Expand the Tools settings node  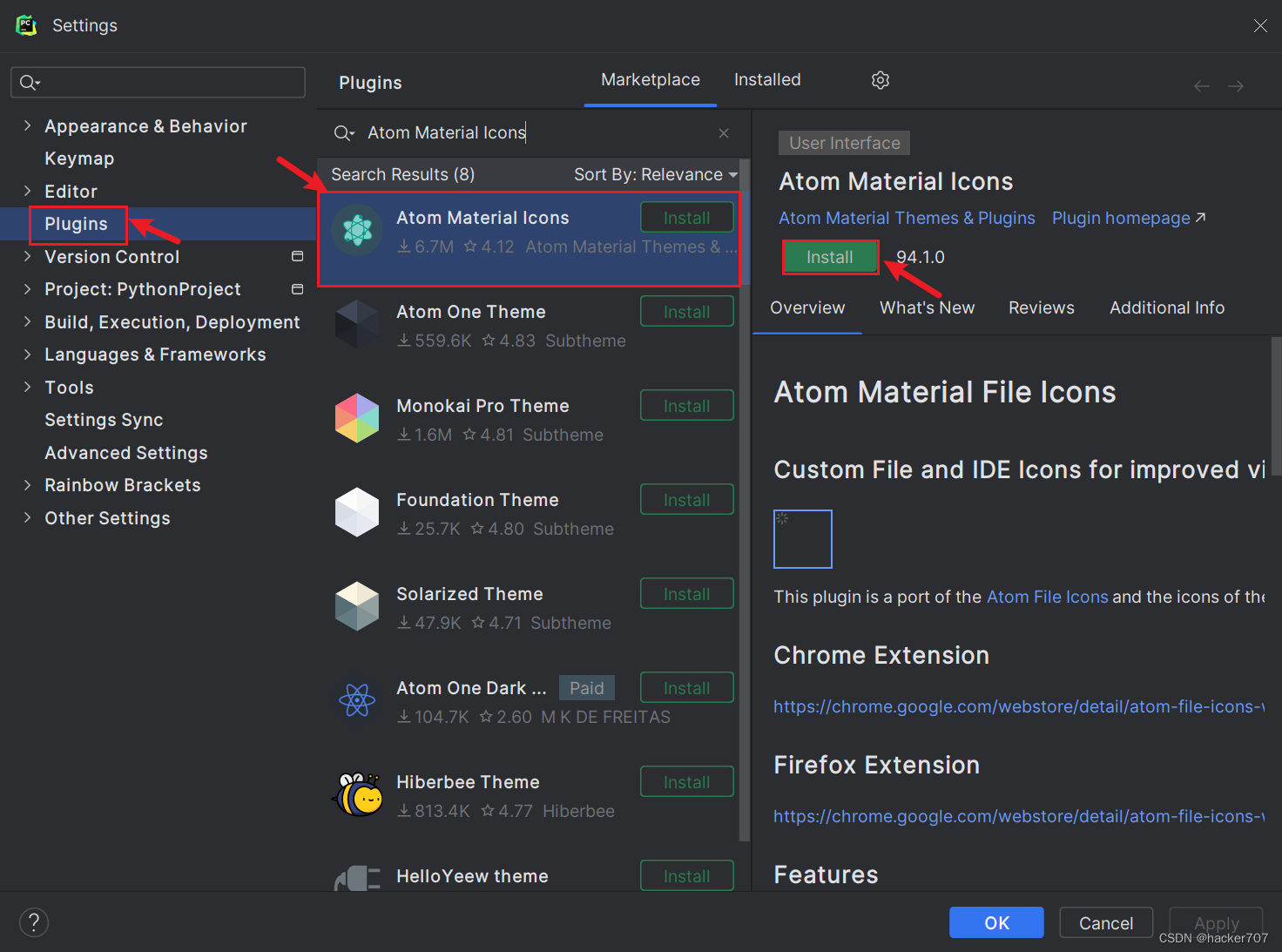tap(27, 387)
